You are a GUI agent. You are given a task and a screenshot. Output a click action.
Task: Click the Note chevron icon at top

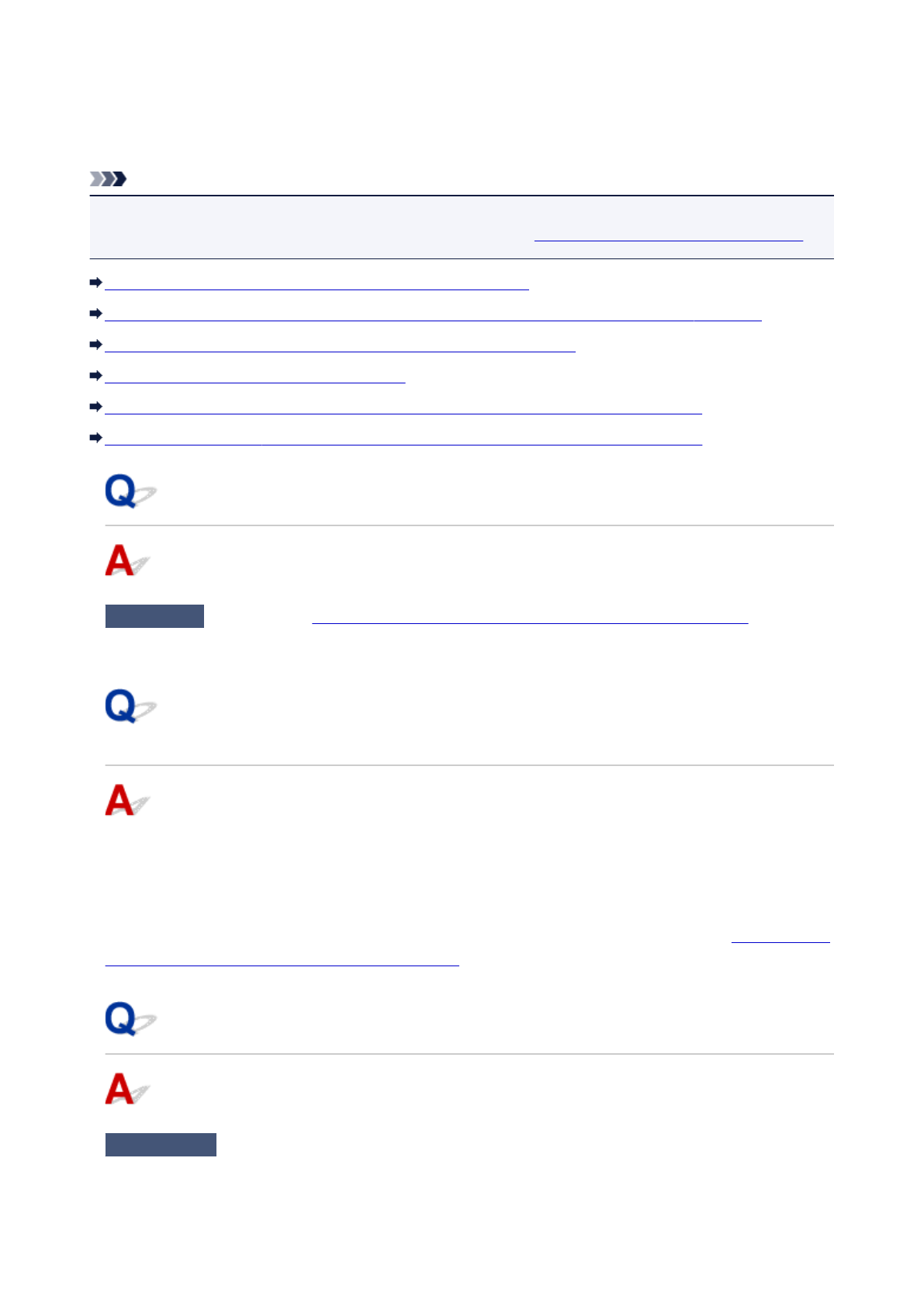pyautogui.click(x=108, y=179)
